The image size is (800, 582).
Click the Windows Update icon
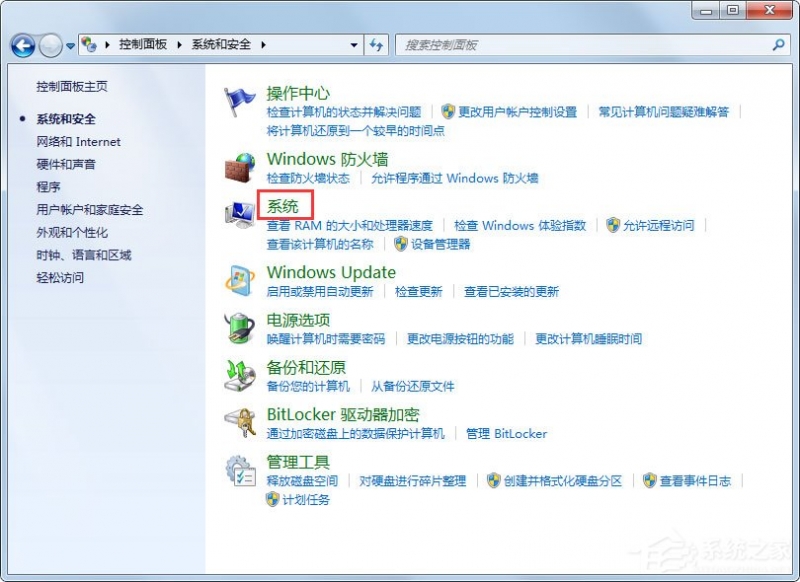[x=239, y=281]
